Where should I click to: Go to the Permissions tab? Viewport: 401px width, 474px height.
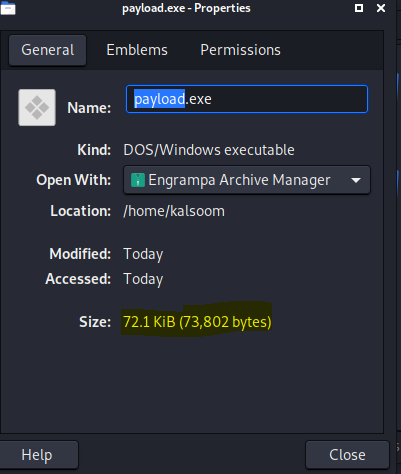[240, 50]
